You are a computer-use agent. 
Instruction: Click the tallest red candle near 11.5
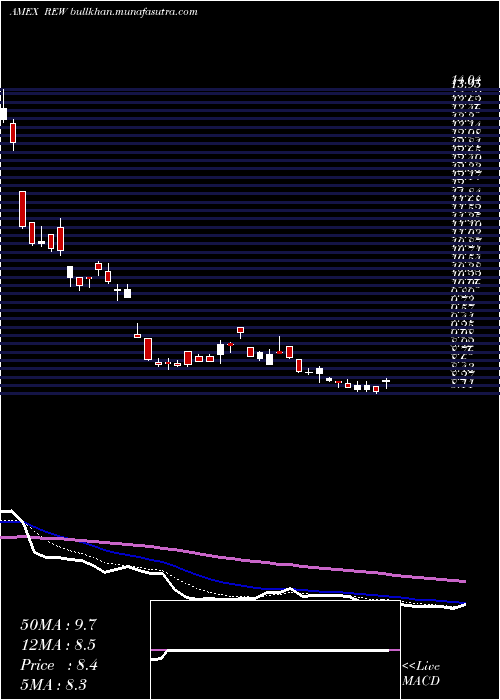coord(22,209)
